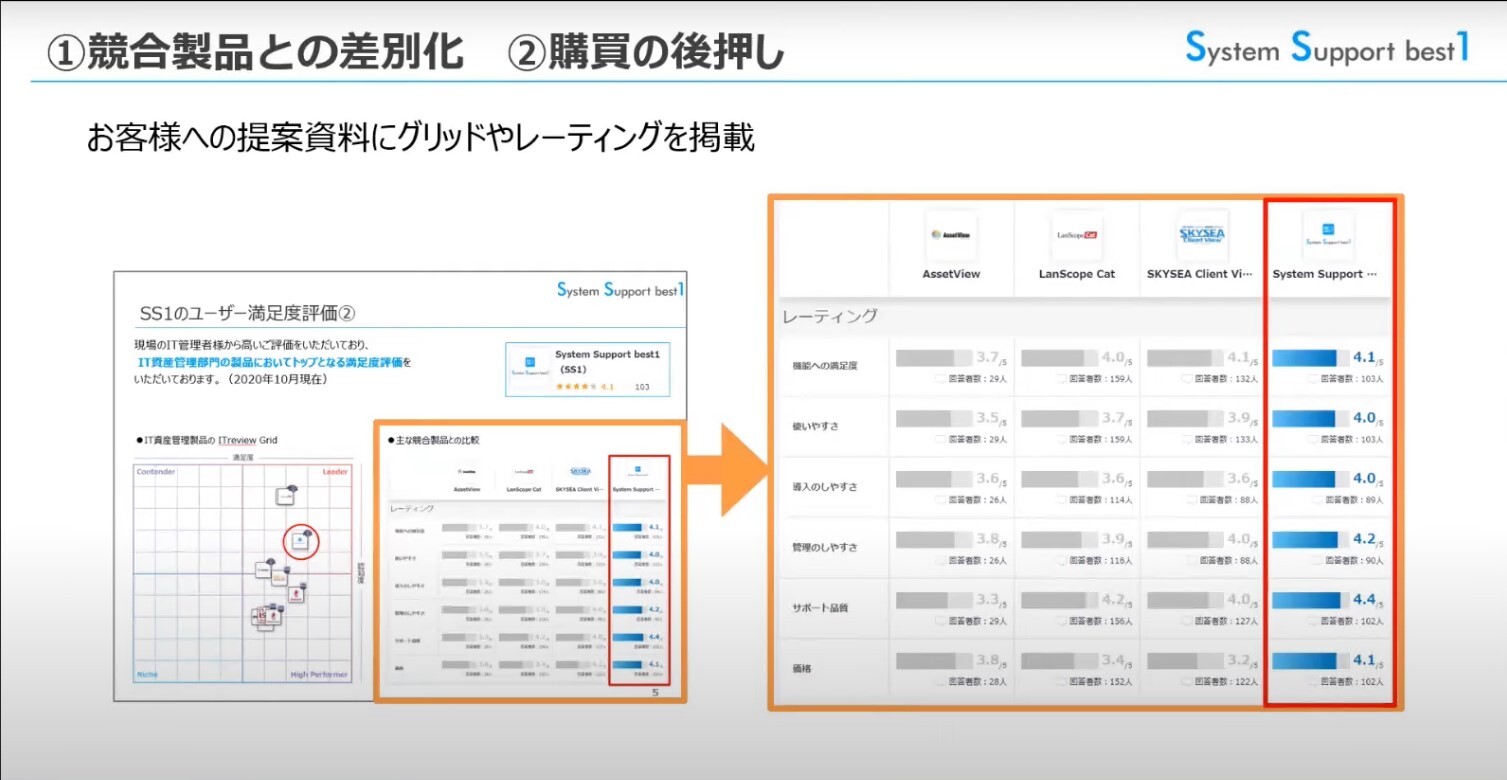Click the blue 4.2 管理のしやすさ rating bar

[x=1310, y=540]
